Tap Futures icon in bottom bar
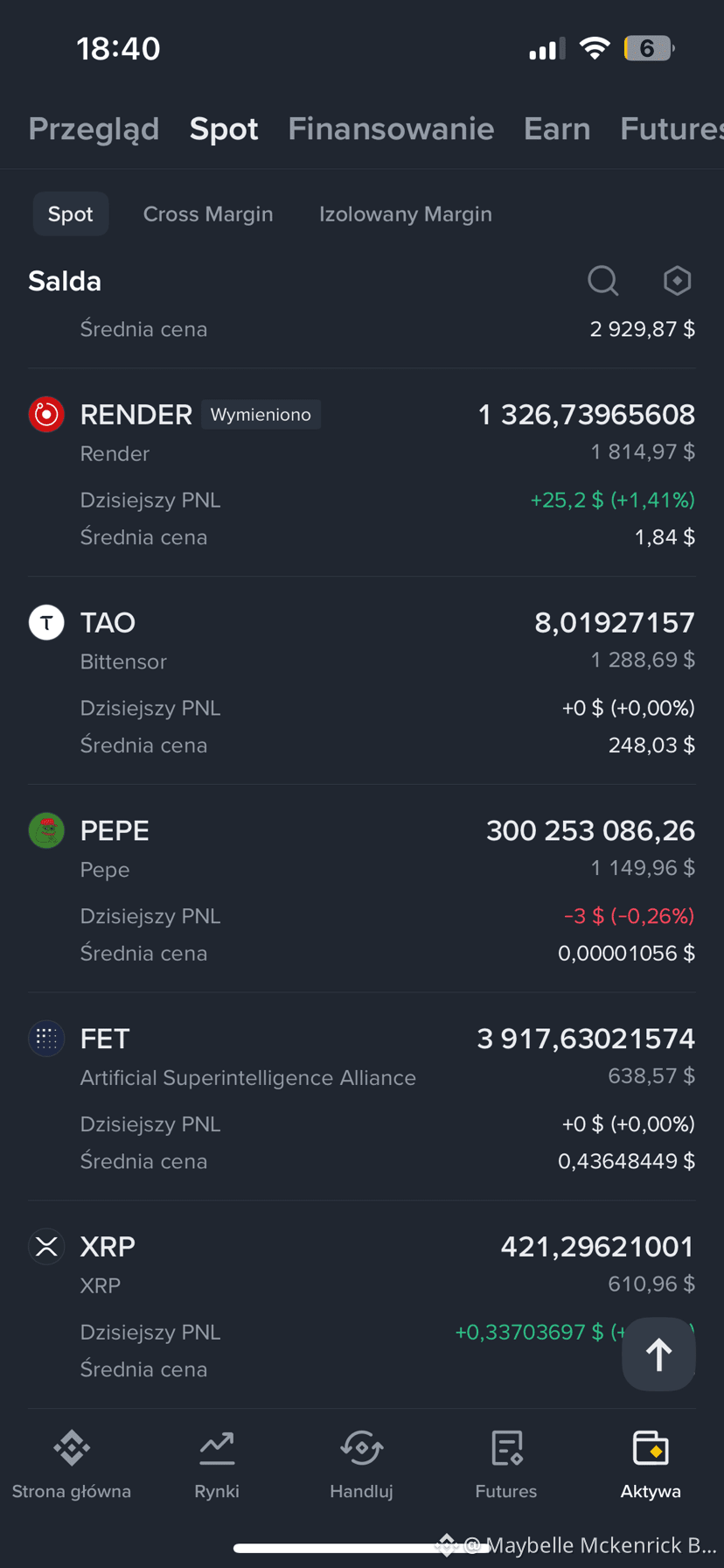 tap(506, 1448)
